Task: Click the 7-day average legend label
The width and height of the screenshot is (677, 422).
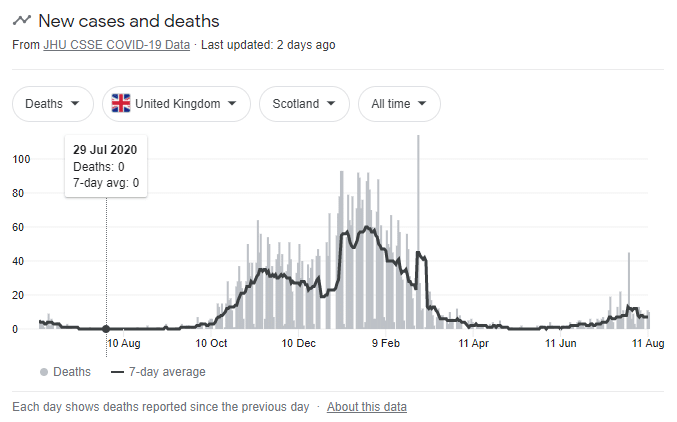Action: tap(167, 372)
